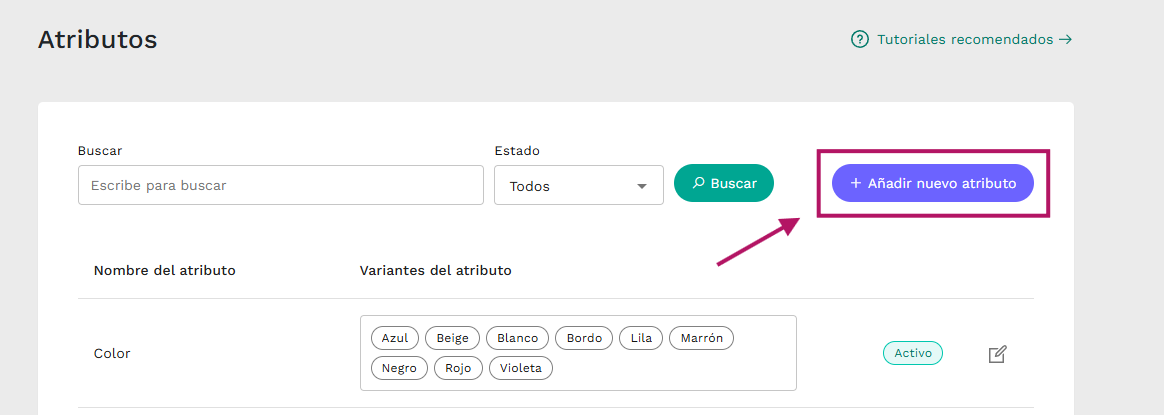Select the Bordo variant tag
This screenshot has height=415, width=1164.
tap(584, 338)
